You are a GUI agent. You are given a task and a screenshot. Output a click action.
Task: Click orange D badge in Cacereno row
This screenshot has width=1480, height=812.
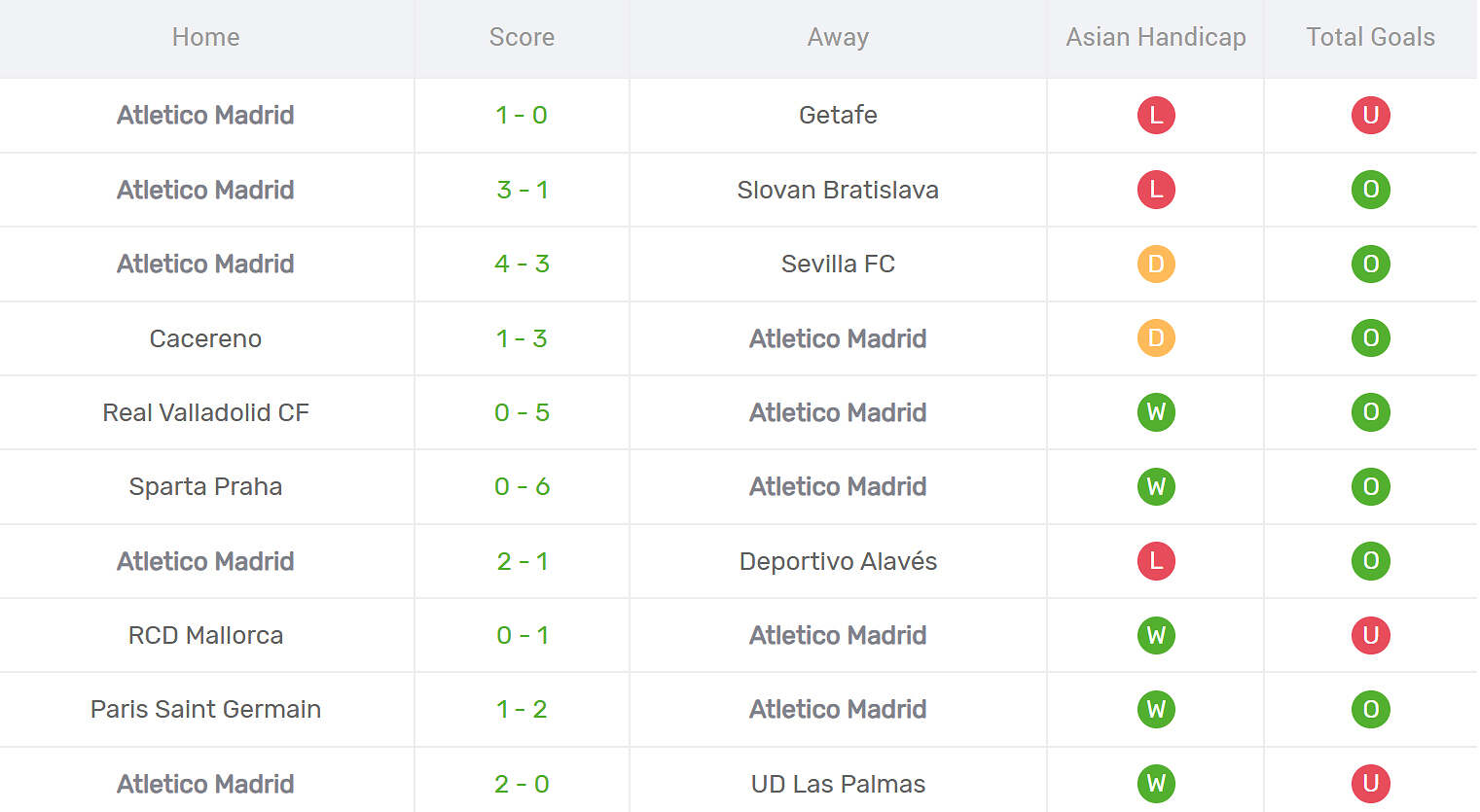pos(1156,338)
